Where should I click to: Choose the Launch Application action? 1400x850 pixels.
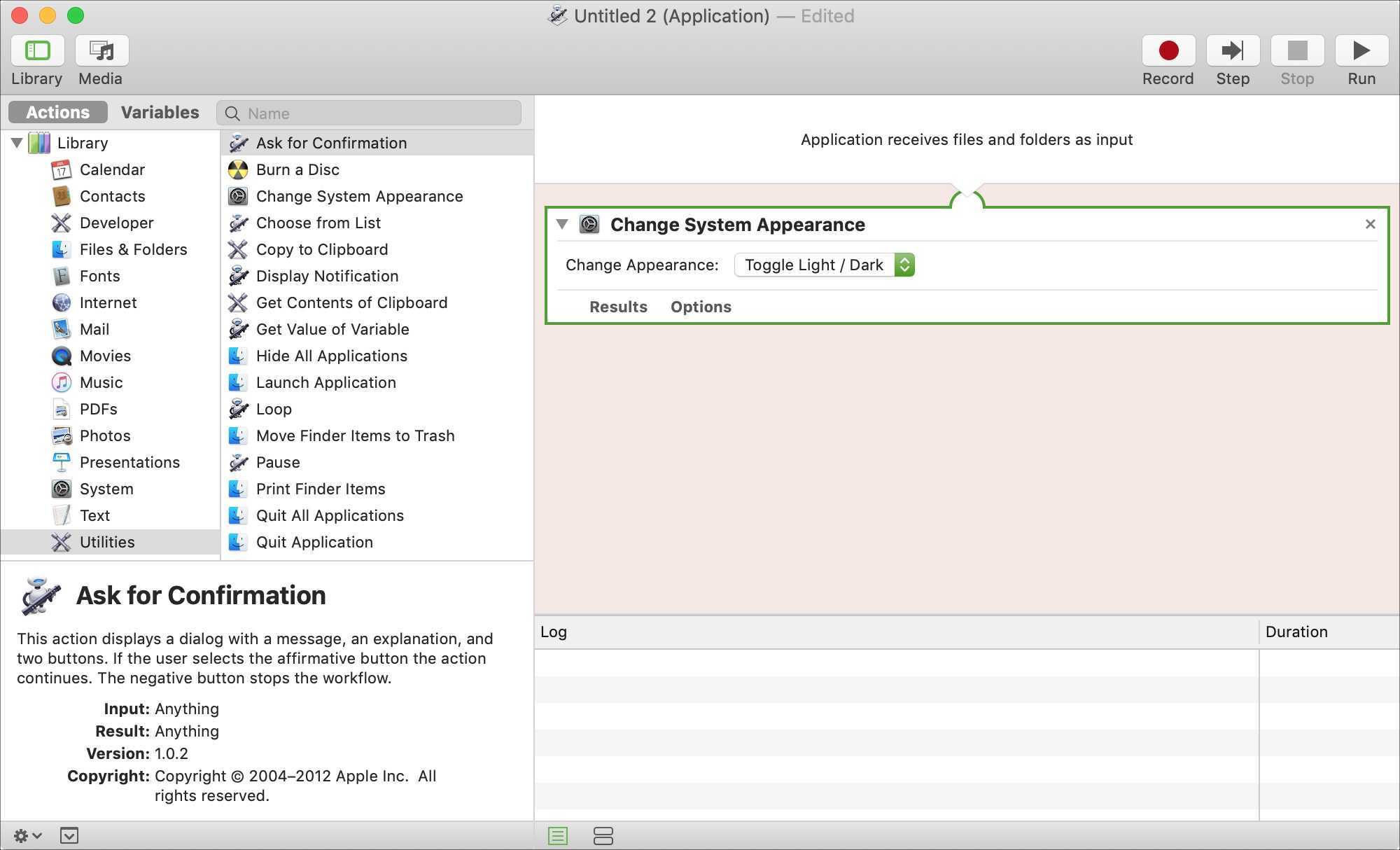[325, 382]
